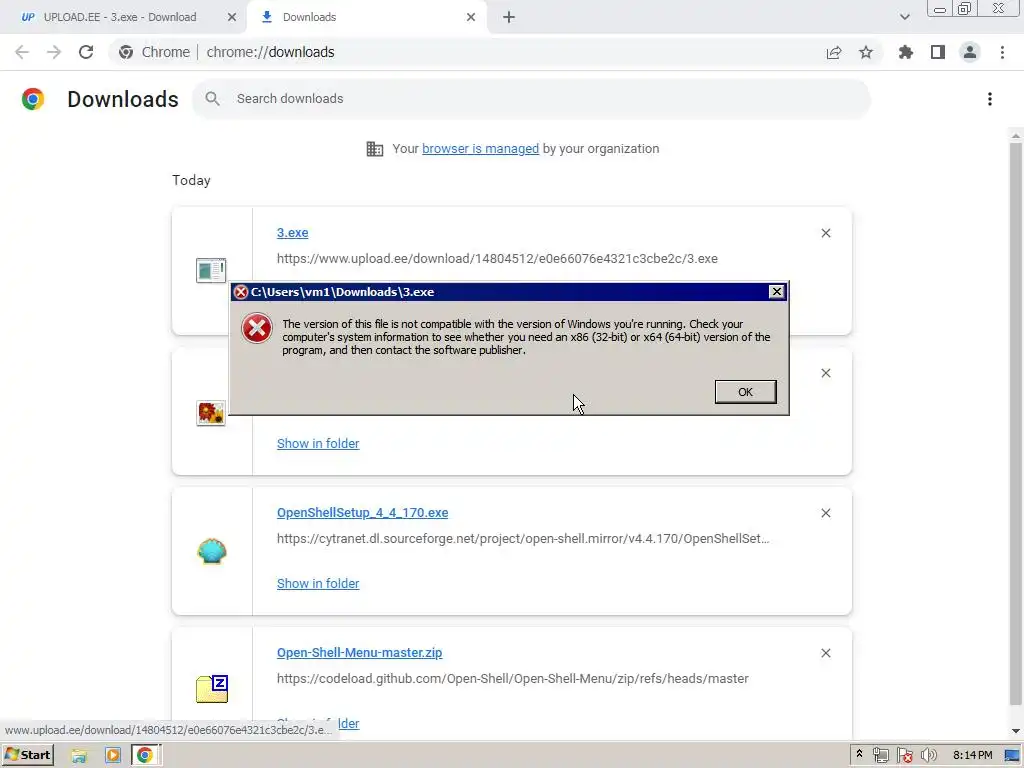Open the 3.exe download link
Viewport: 1024px width, 768px height.
pyautogui.click(x=292, y=232)
